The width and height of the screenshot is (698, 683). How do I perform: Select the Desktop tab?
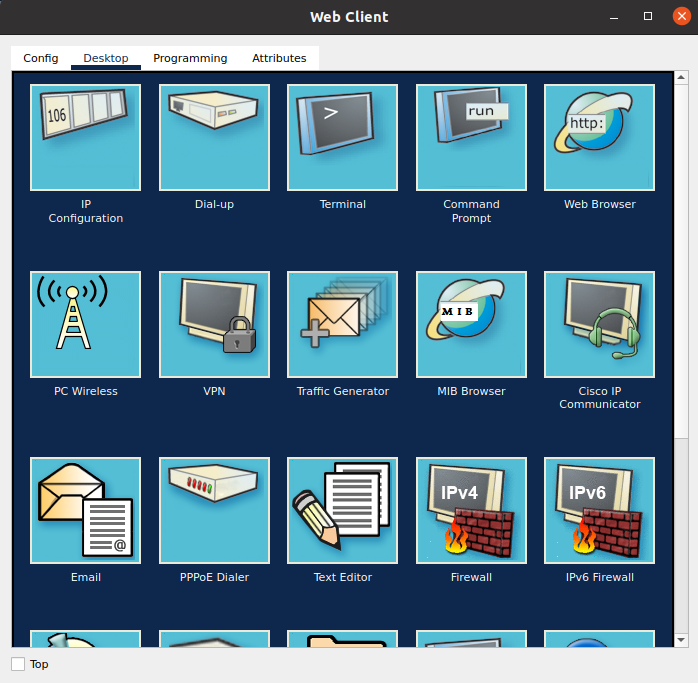pos(106,58)
